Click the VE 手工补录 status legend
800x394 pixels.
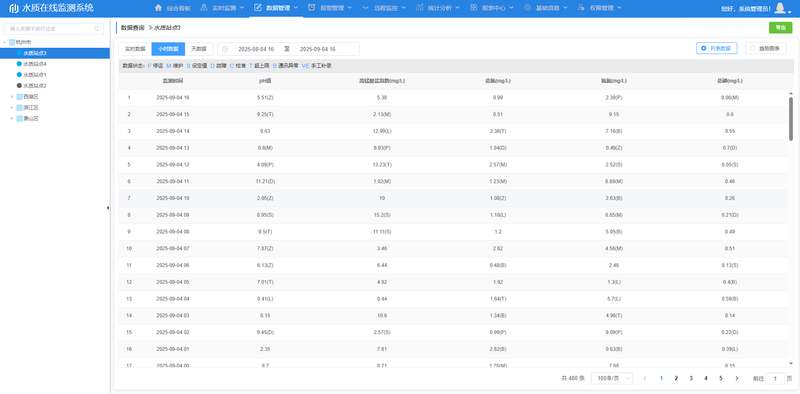tap(317, 66)
